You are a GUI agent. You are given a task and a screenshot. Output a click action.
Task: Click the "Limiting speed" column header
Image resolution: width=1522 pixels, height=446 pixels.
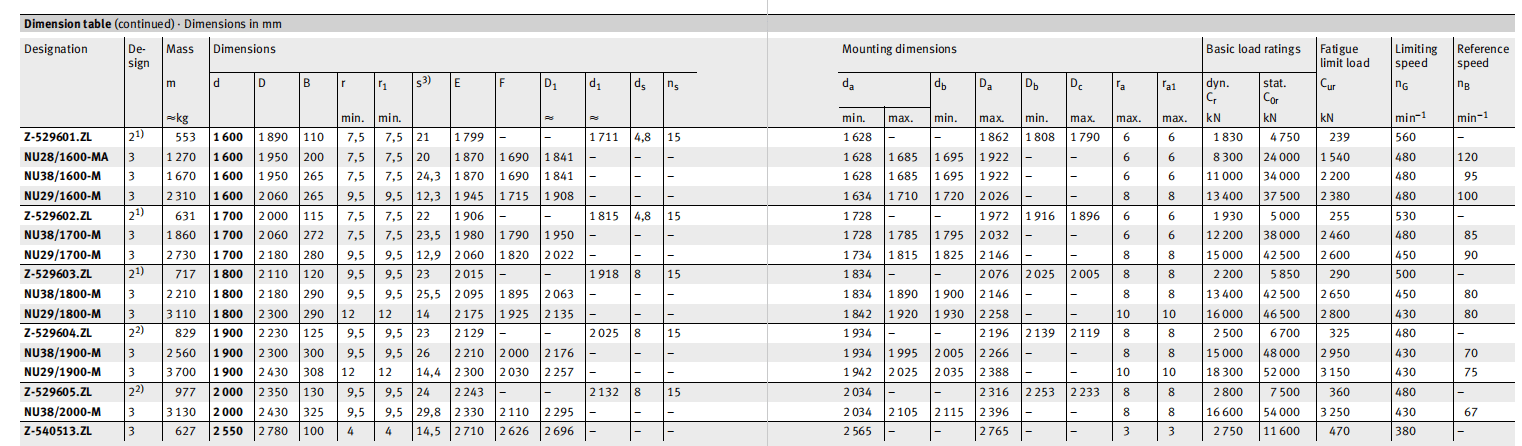1415,55
